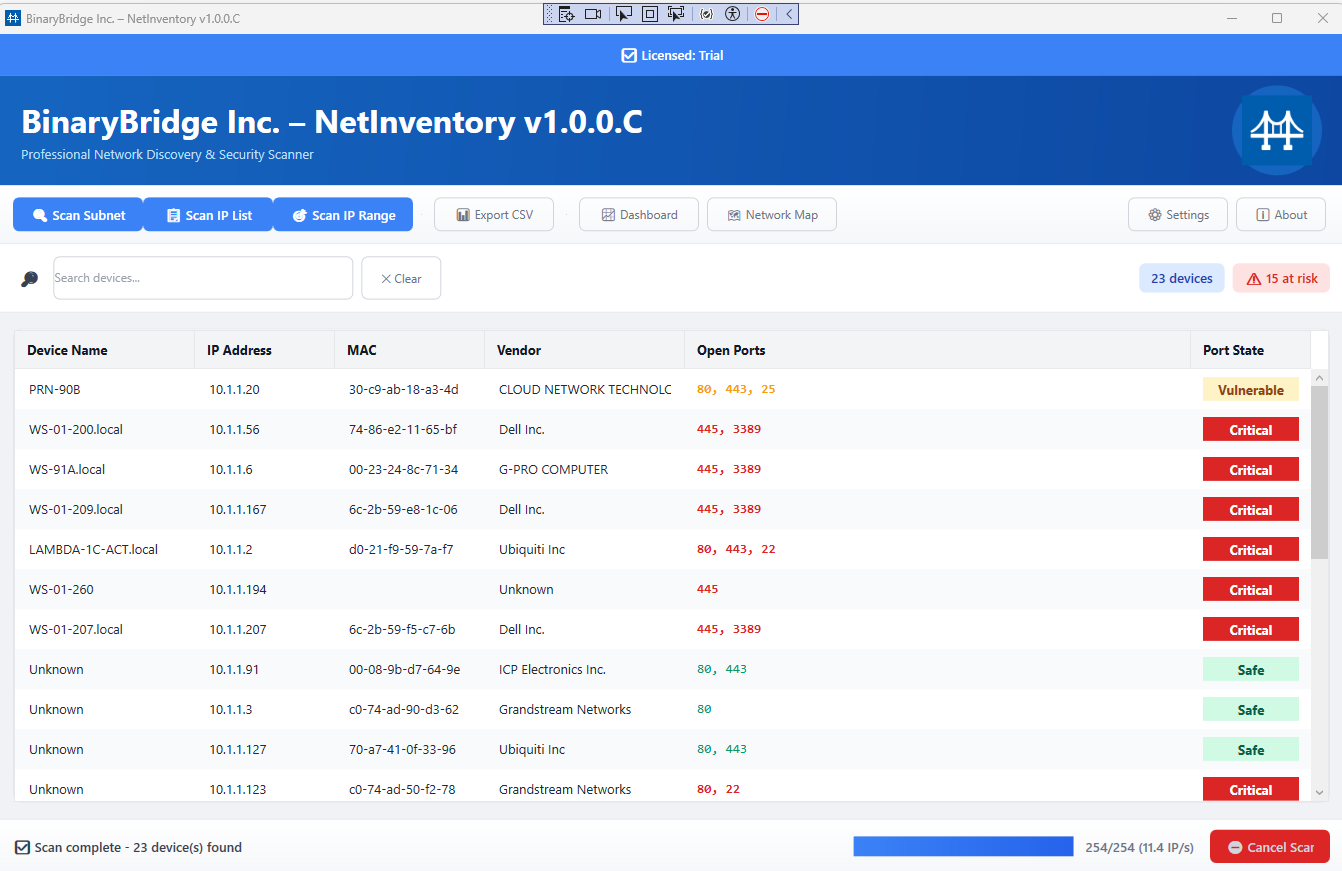Sort by Vendor column header
This screenshot has width=1342, height=871.
pyautogui.click(x=584, y=350)
